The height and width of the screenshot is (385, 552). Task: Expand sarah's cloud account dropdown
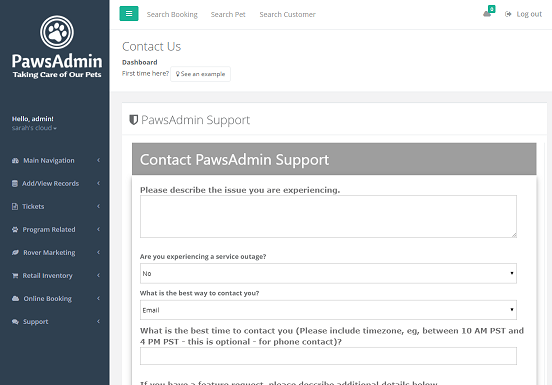click(34, 128)
